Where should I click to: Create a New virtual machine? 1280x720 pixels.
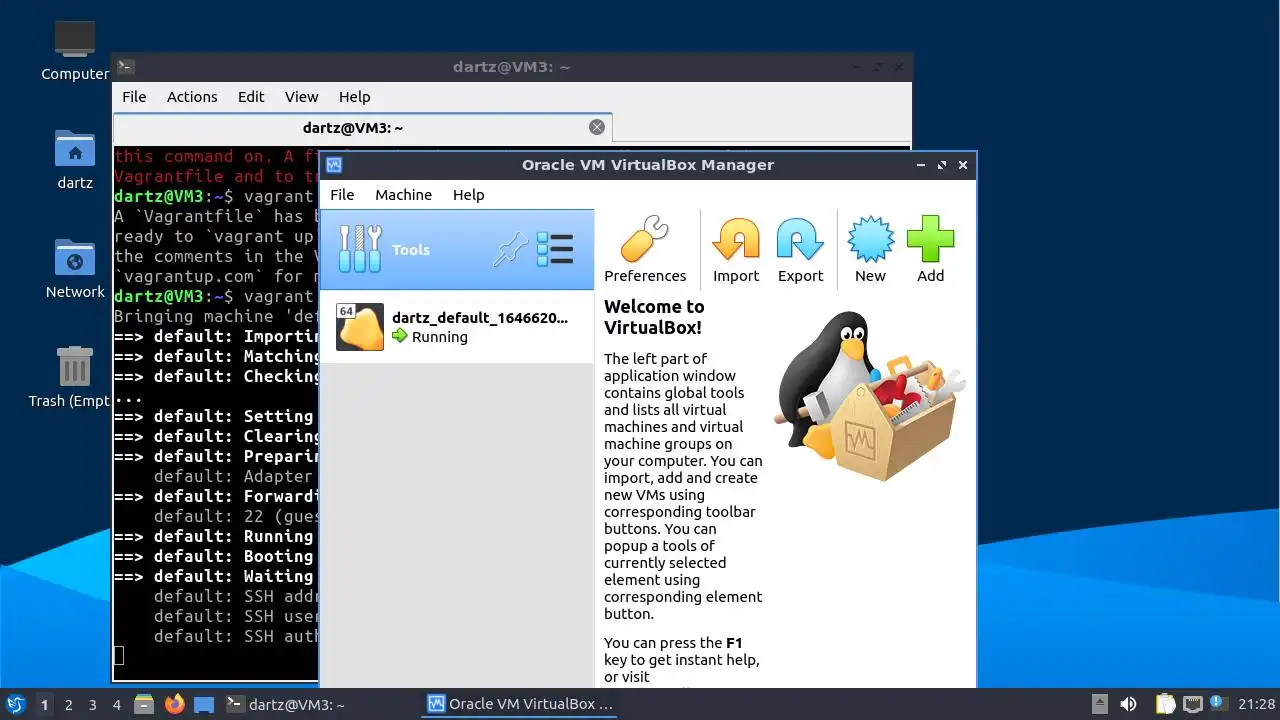tap(870, 250)
